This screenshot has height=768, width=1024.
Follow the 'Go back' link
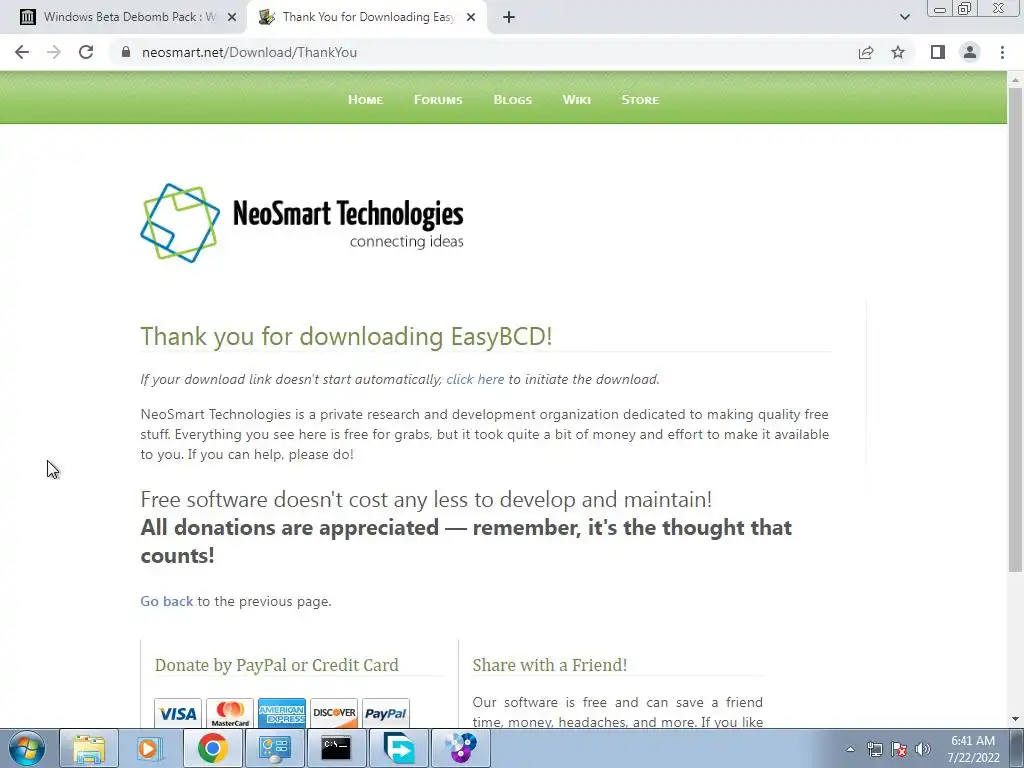click(167, 601)
